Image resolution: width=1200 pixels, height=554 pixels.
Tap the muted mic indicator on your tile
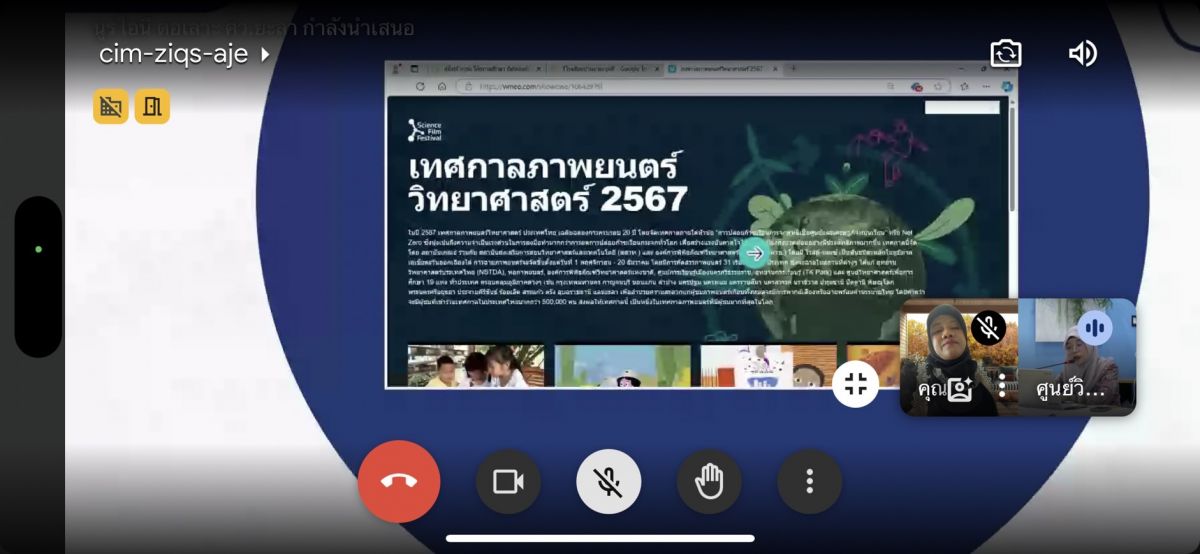(989, 327)
